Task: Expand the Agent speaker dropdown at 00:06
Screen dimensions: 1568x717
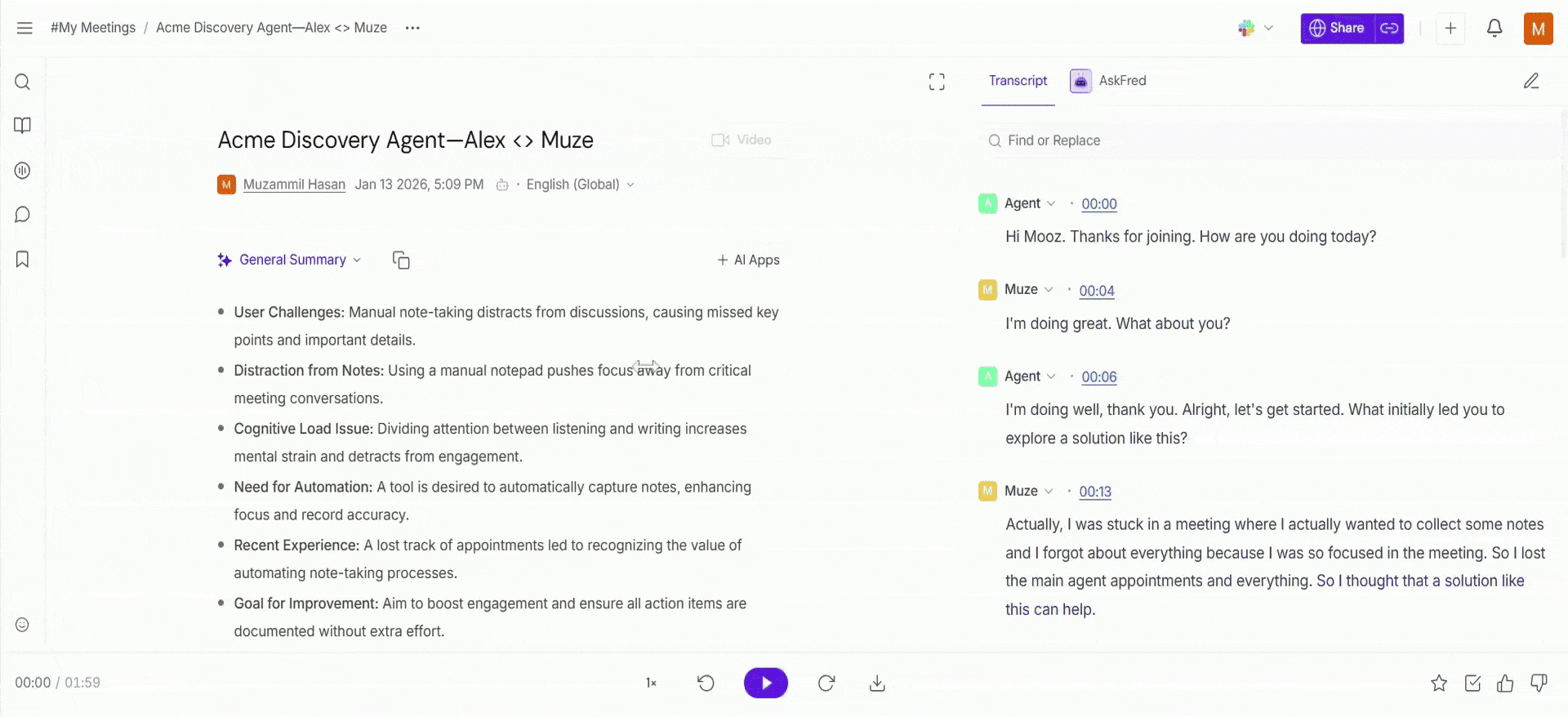Action: (1051, 376)
